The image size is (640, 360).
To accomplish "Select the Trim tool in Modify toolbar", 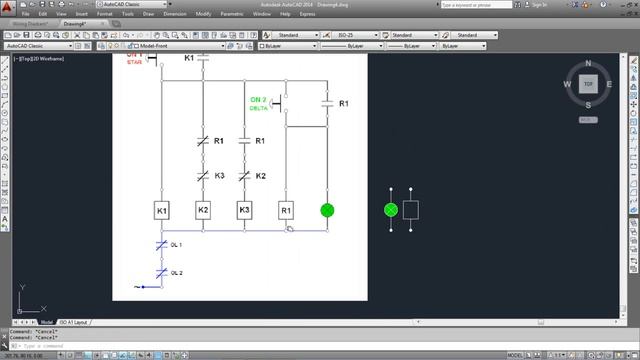I will point(633,140).
